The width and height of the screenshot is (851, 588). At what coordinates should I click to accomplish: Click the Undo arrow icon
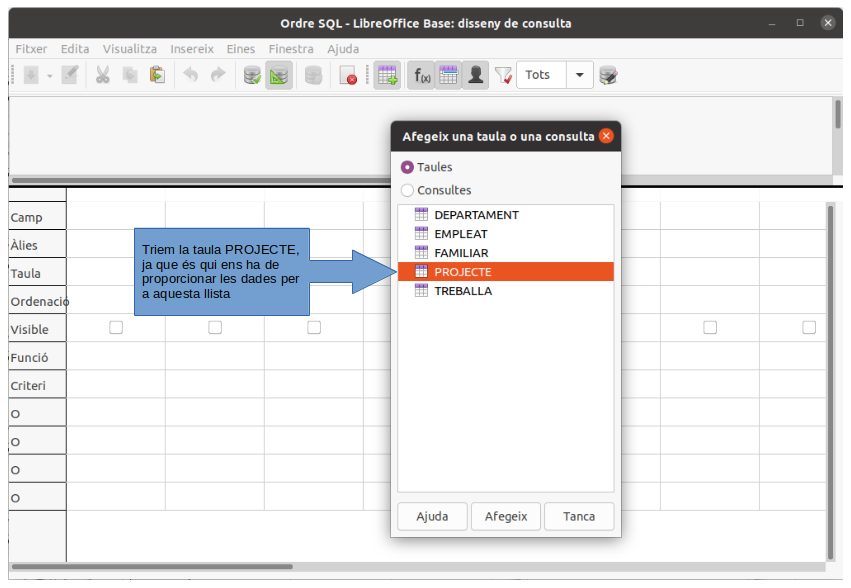point(190,75)
